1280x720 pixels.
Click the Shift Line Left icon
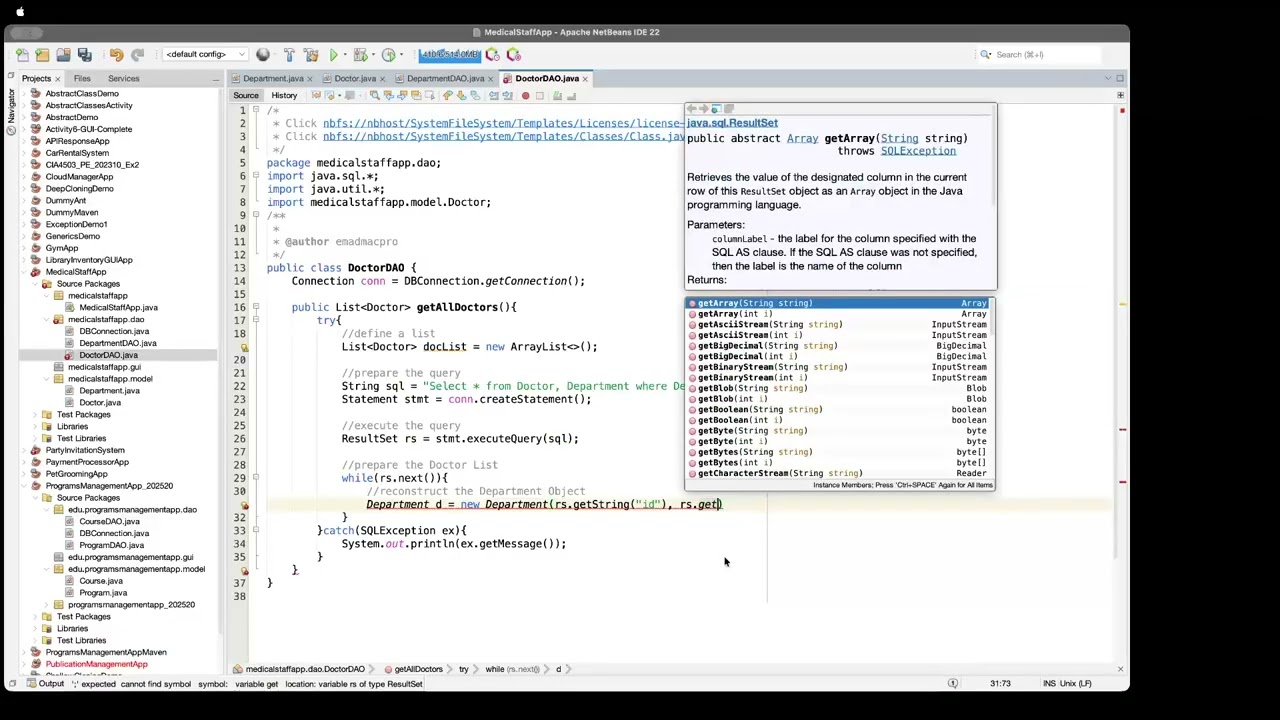click(494, 96)
